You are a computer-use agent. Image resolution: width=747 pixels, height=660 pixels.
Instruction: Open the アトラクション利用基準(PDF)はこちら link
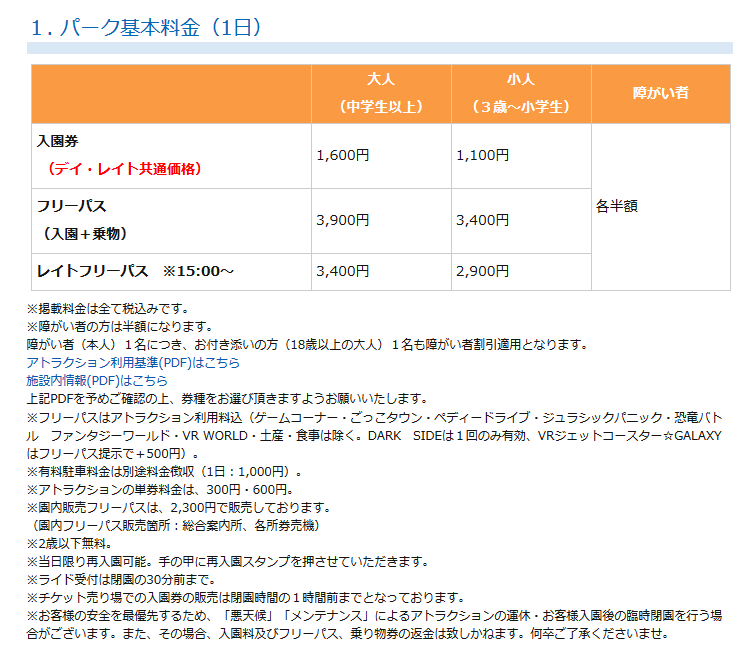pyautogui.click(x=133, y=363)
